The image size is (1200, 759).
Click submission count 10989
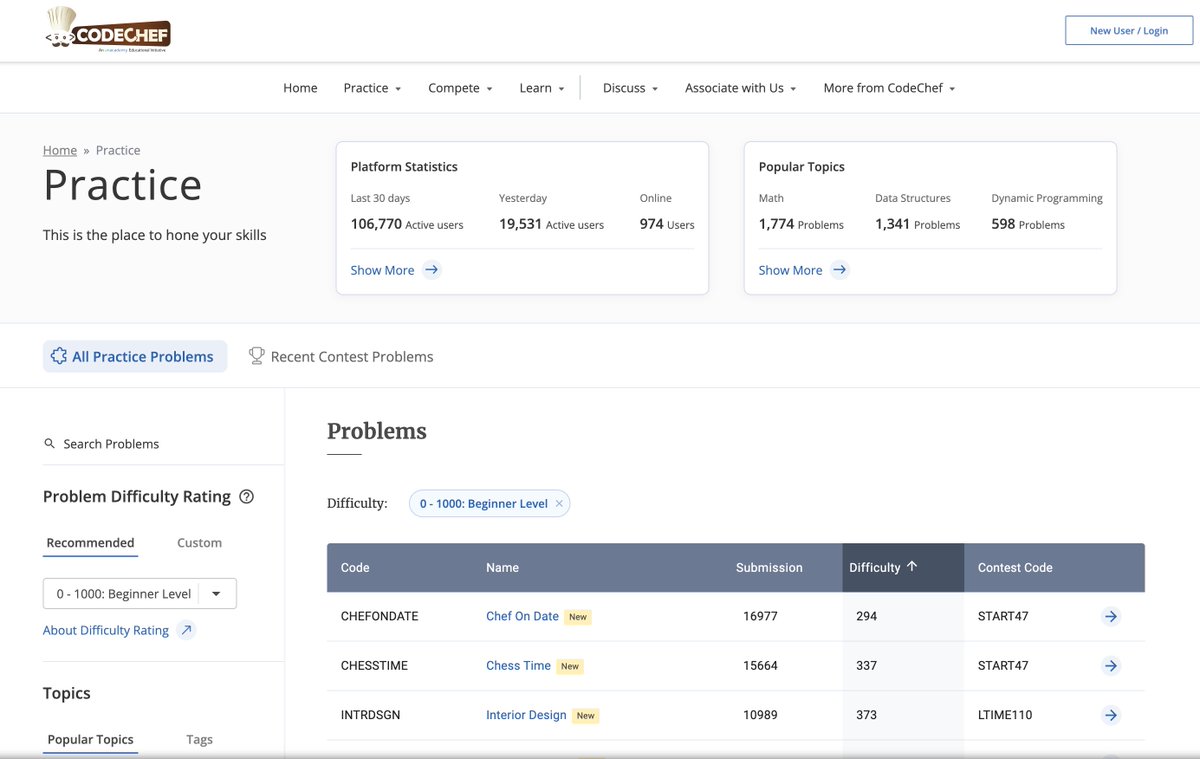tap(760, 715)
